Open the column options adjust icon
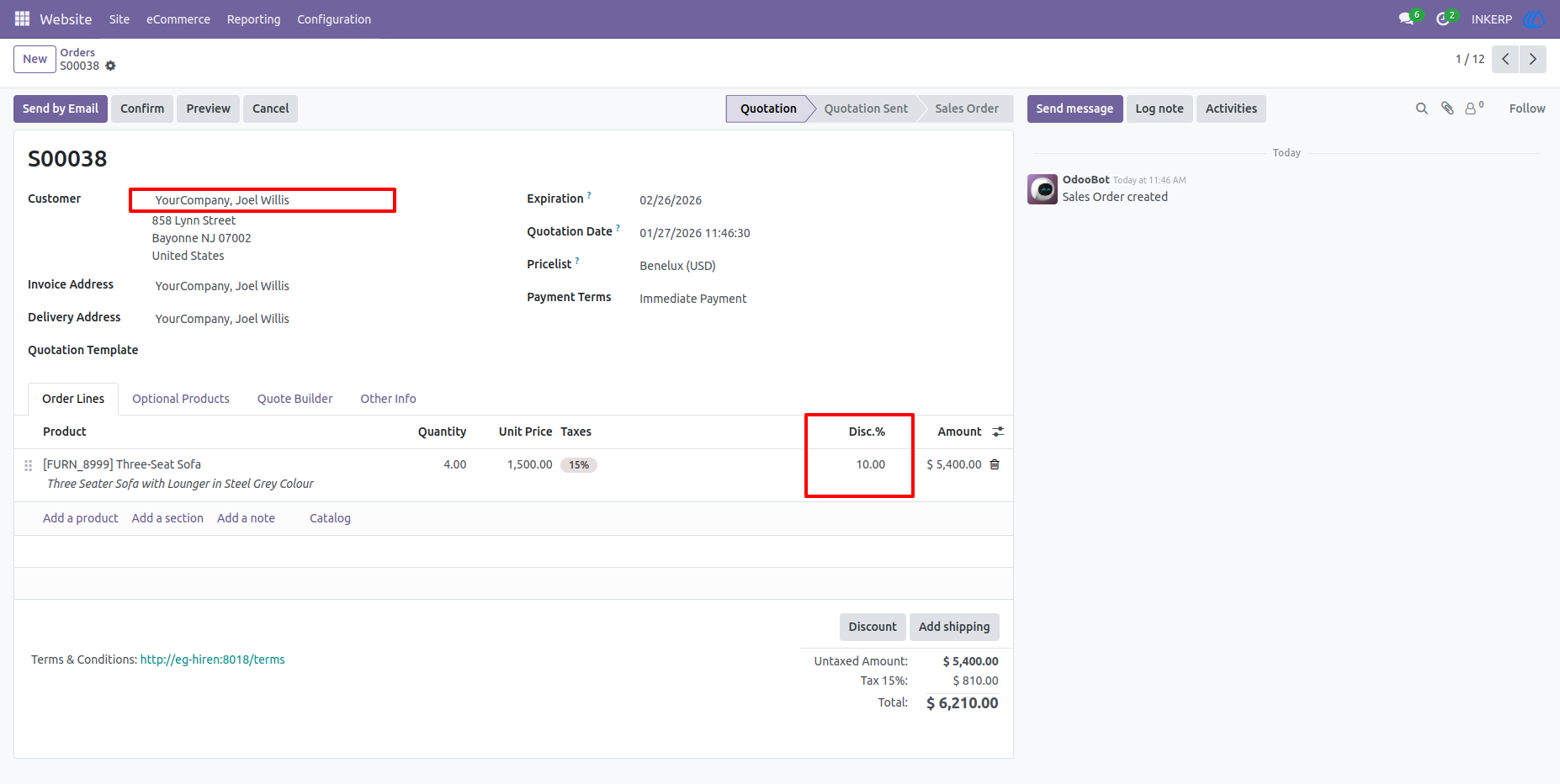This screenshot has width=1560, height=784. 998,432
